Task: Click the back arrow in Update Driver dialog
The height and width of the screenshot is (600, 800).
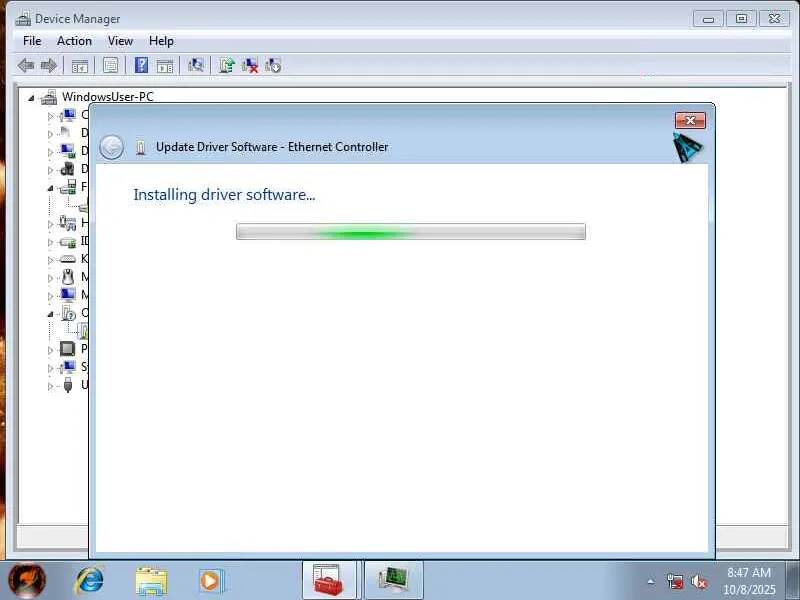Action: coord(112,148)
